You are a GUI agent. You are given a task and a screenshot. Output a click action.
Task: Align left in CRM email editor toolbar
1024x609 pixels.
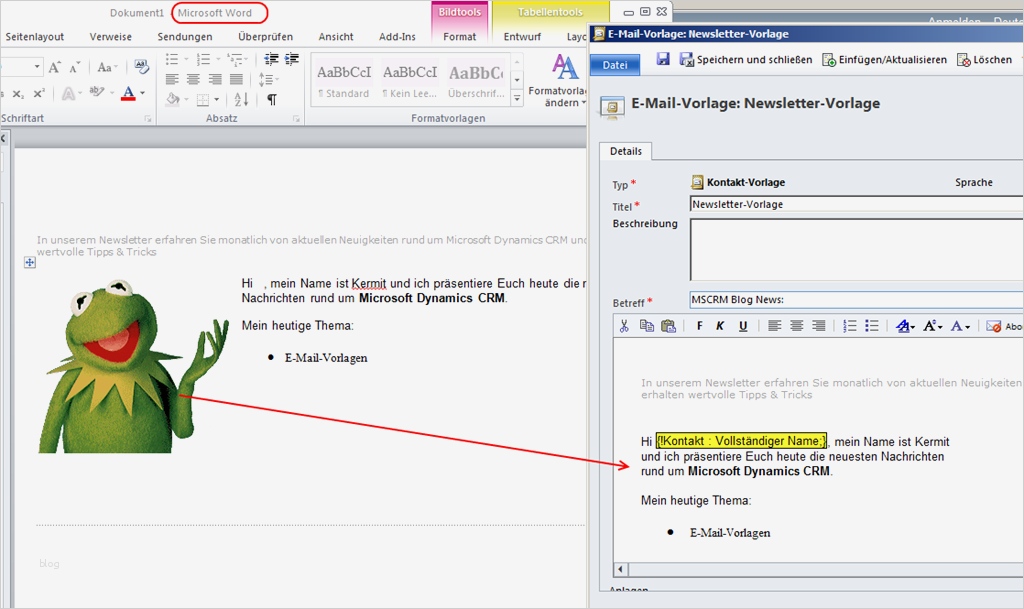click(775, 326)
